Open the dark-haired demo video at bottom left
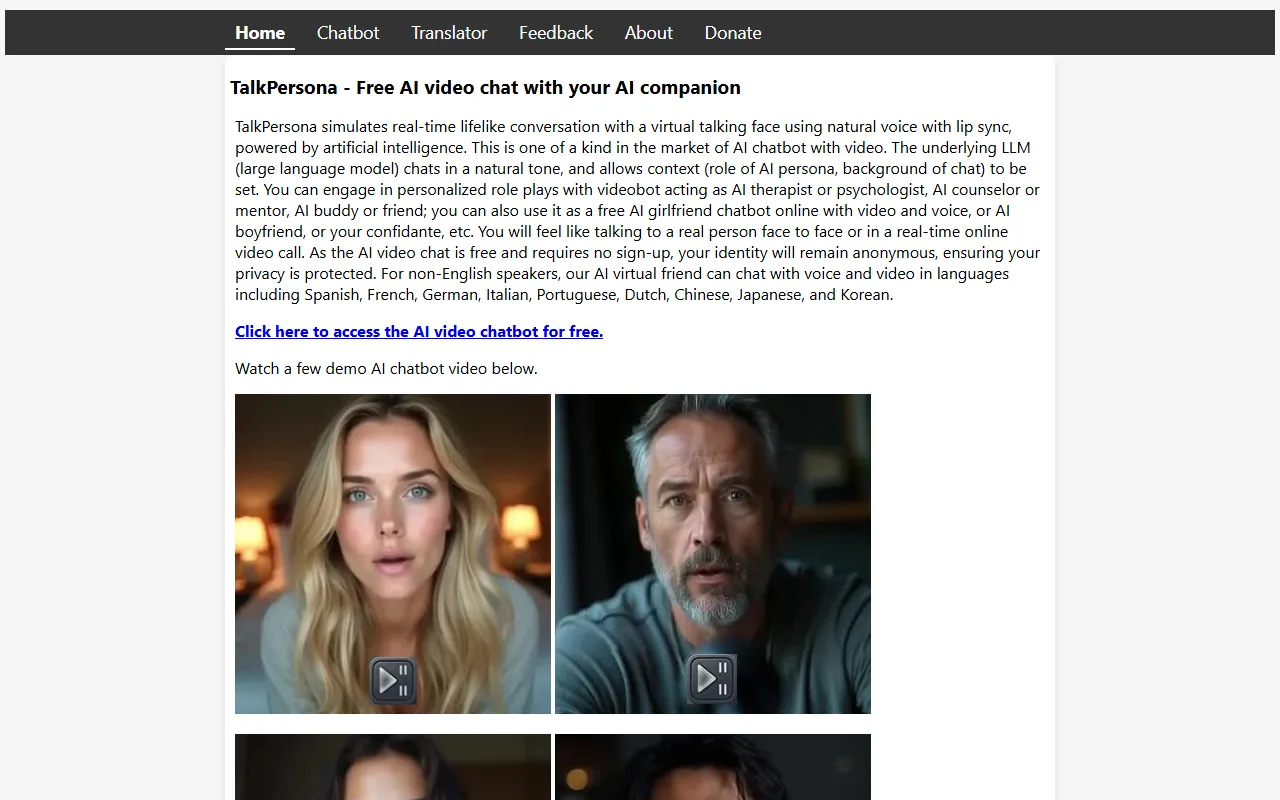 [393, 767]
